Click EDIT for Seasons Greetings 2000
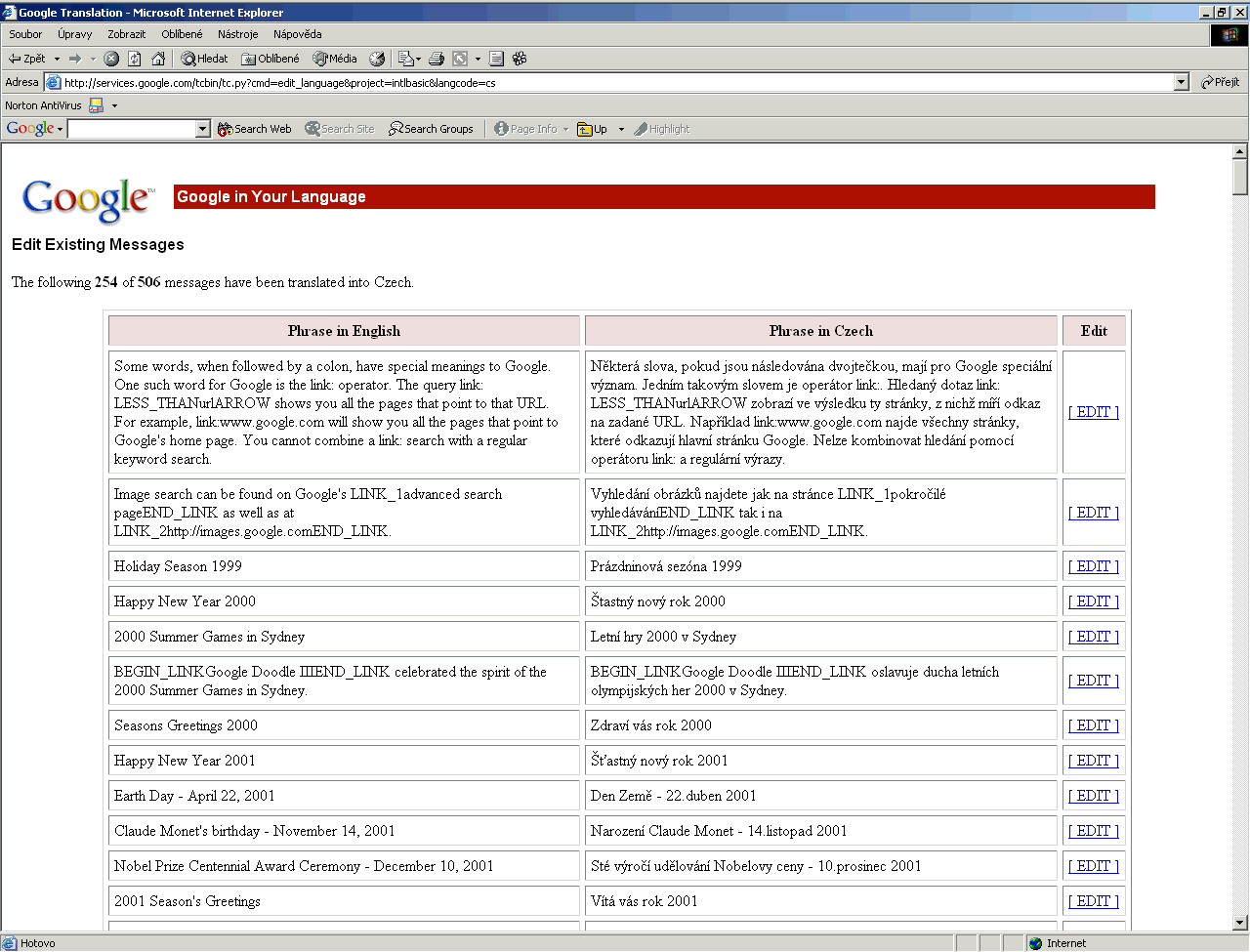 [x=1094, y=725]
